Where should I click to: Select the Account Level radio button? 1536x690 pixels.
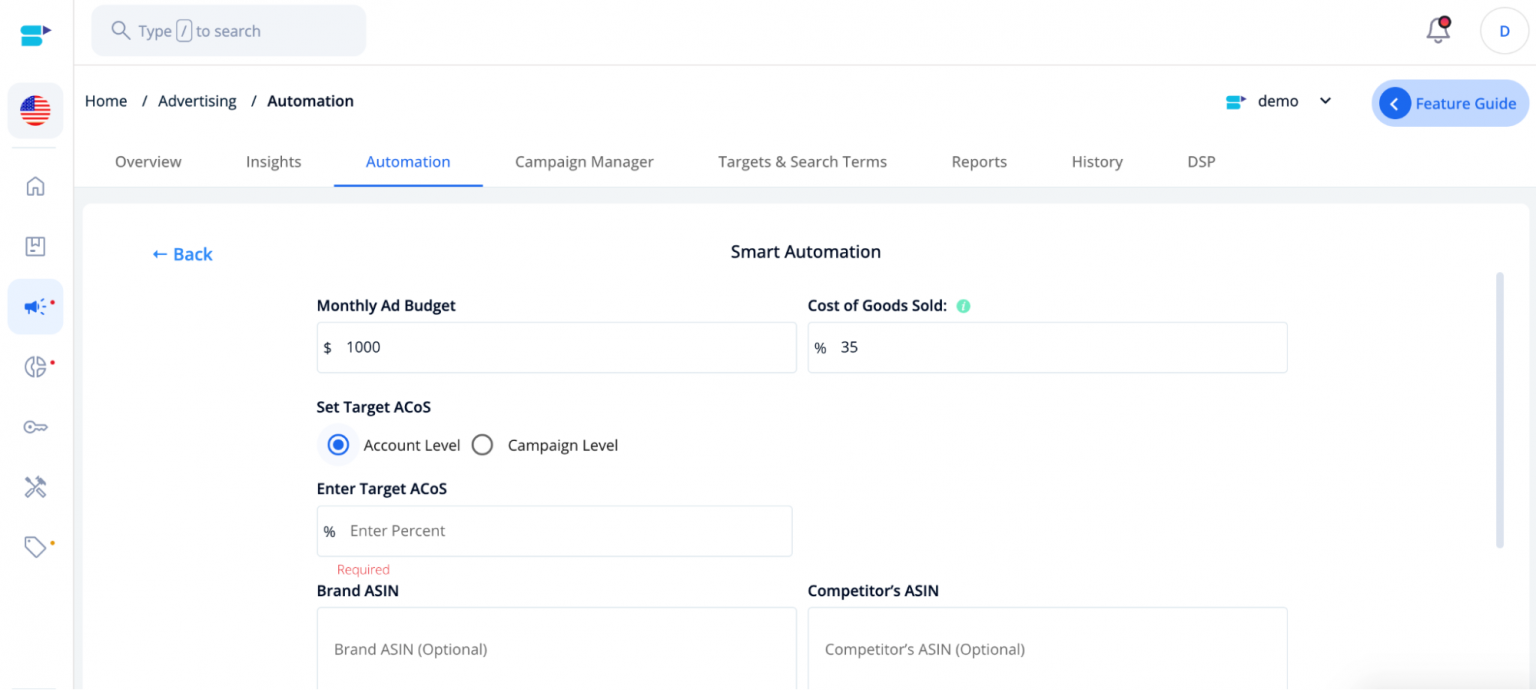click(337, 444)
